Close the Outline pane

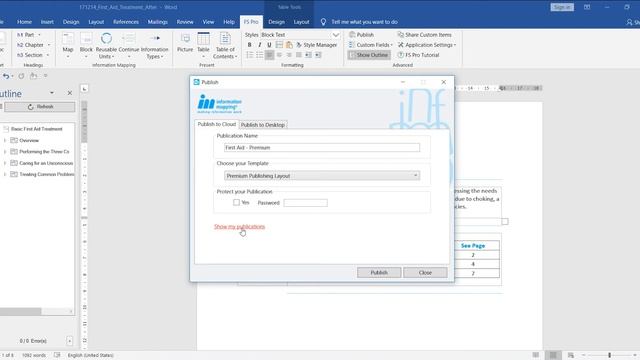coord(70,93)
